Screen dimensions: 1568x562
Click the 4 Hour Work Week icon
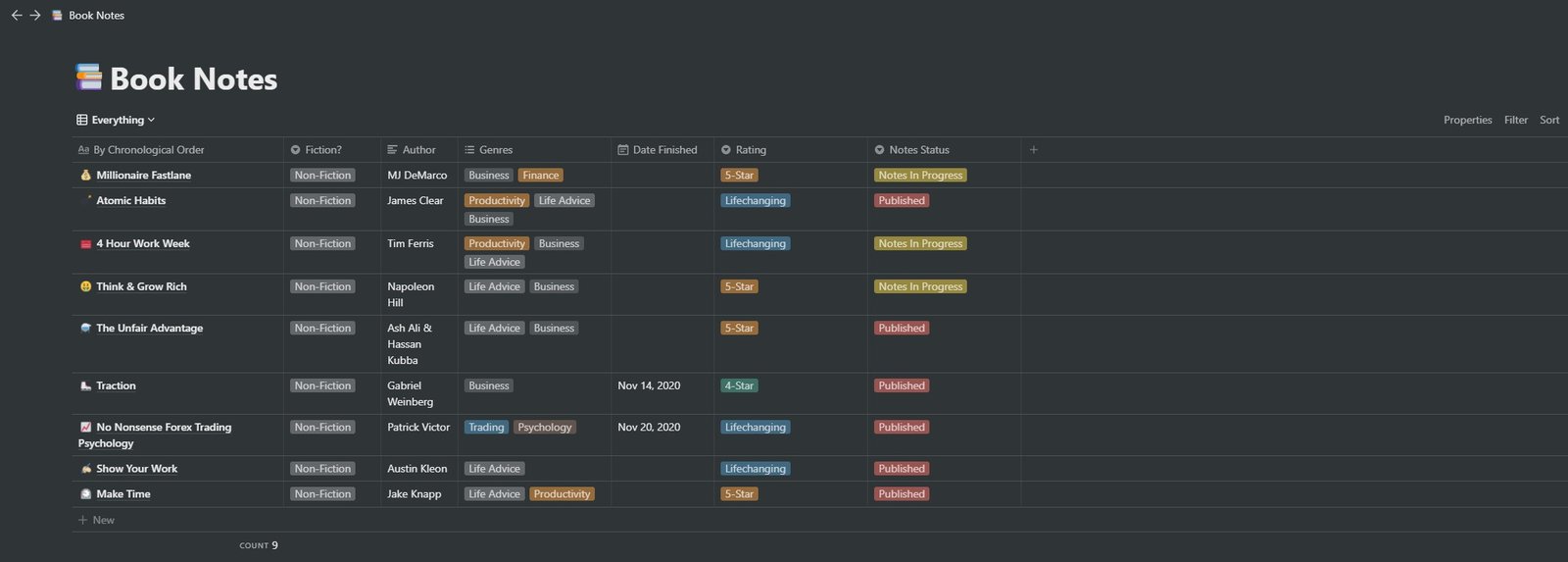point(85,244)
